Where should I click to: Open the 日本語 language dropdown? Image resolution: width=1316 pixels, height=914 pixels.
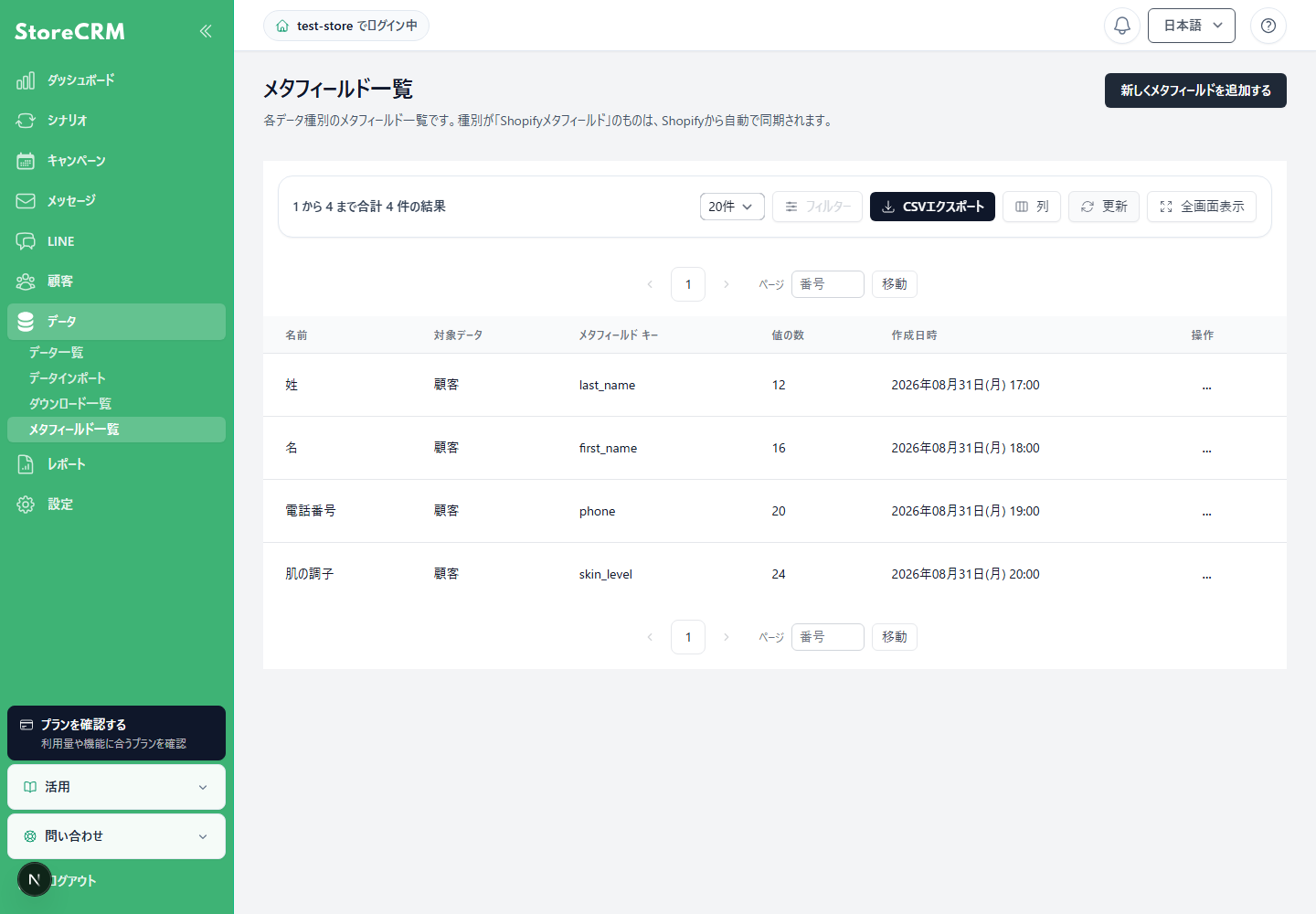(x=1192, y=26)
